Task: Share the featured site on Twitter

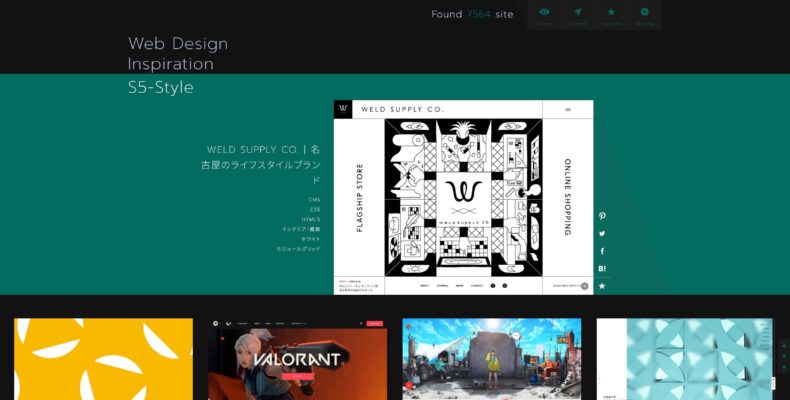Action: tap(602, 233)
